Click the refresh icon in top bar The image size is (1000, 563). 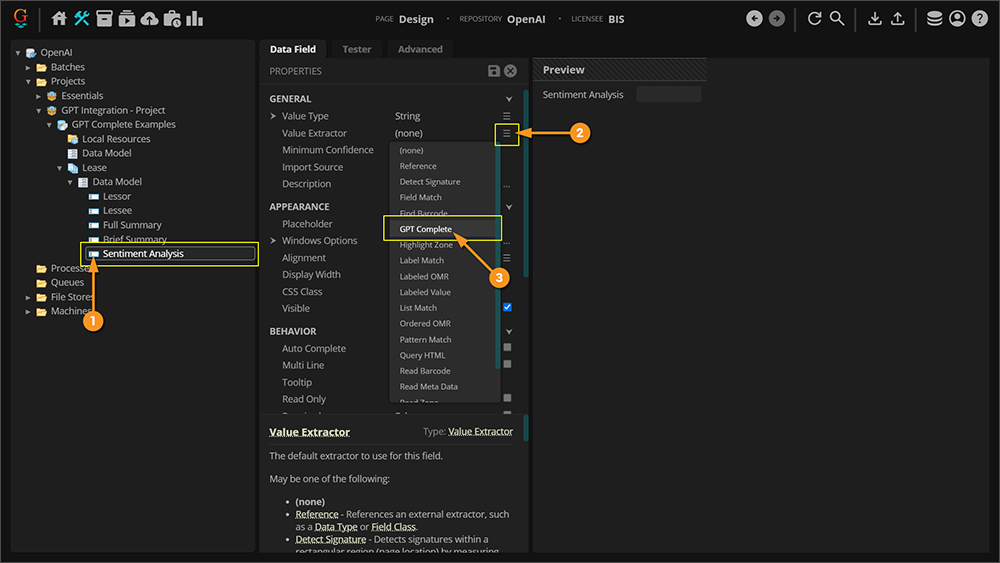tap(814, 18)
